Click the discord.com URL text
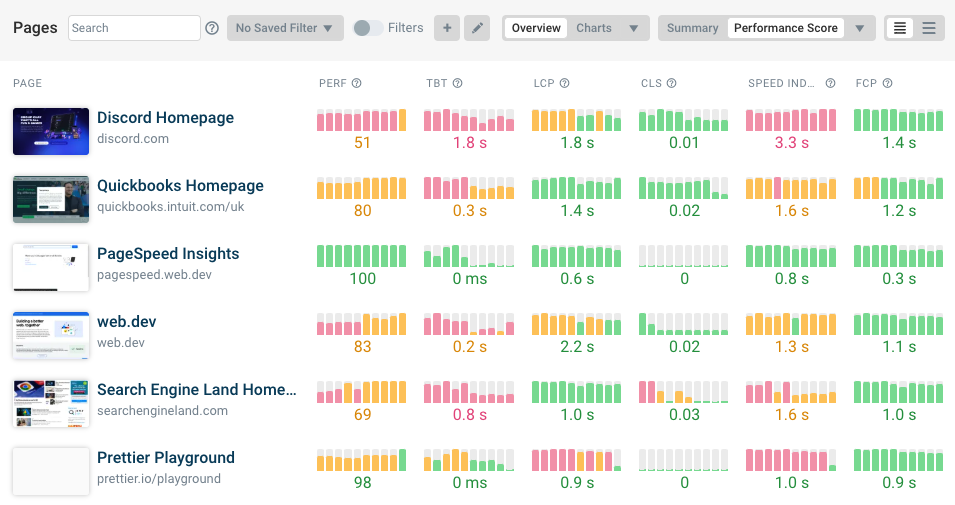 [133, 139]
